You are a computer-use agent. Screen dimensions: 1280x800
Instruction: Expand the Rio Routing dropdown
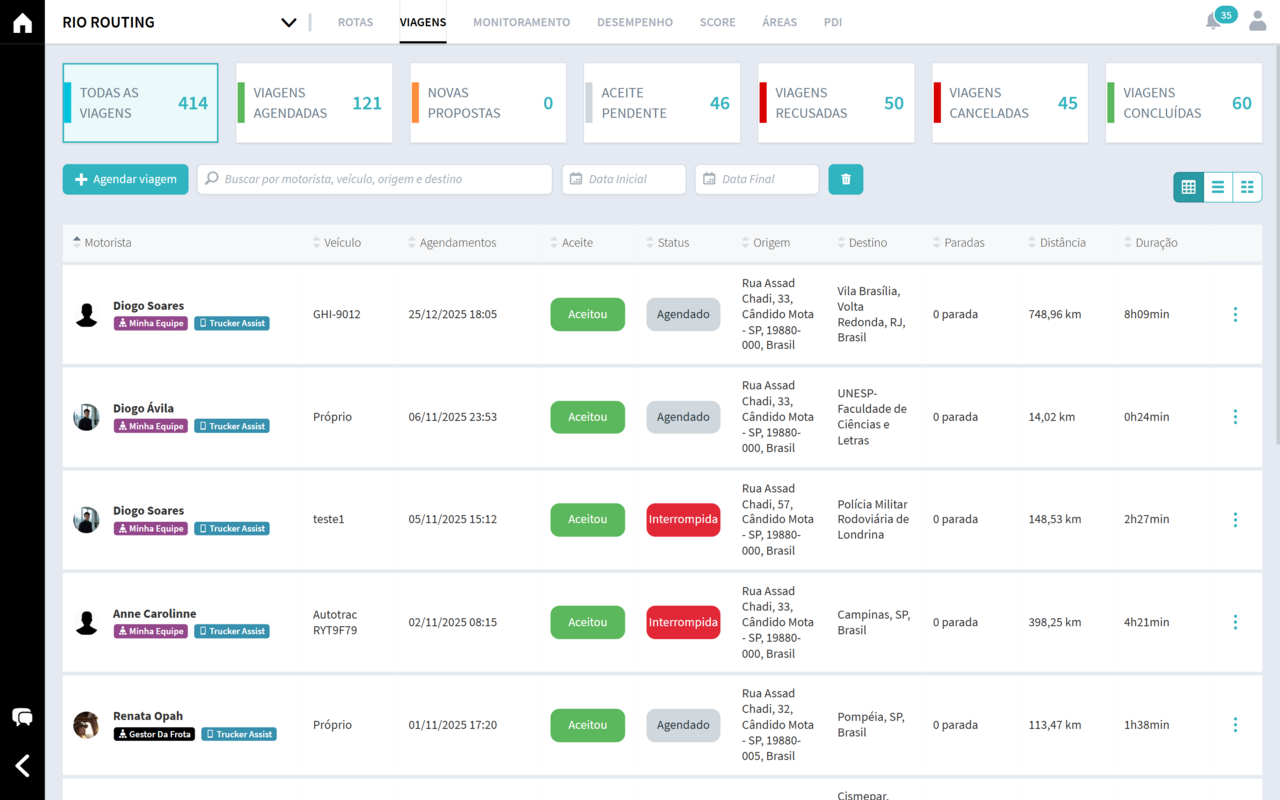[x=288, y=23]
